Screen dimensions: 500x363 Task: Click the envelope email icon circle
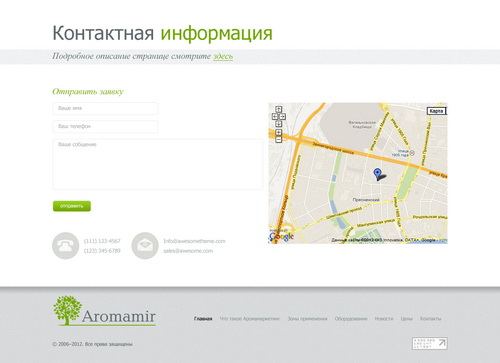click(x=145, y=246)
